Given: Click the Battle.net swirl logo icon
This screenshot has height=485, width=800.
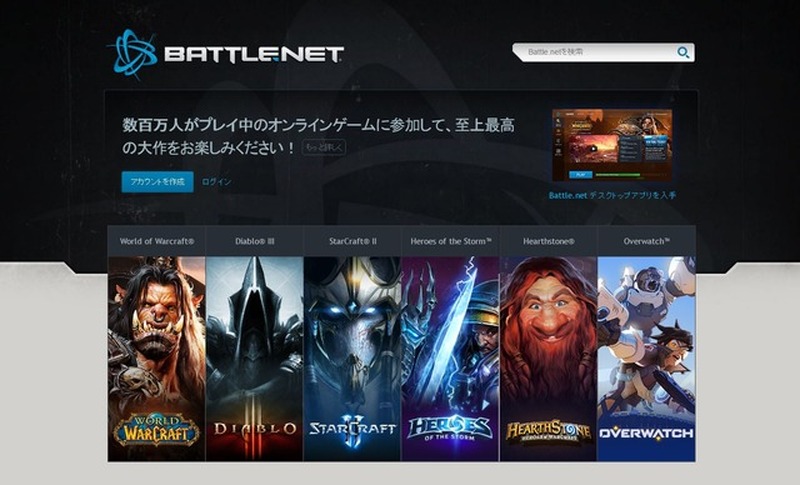Looking at the screenshot, I should [132, 54].
